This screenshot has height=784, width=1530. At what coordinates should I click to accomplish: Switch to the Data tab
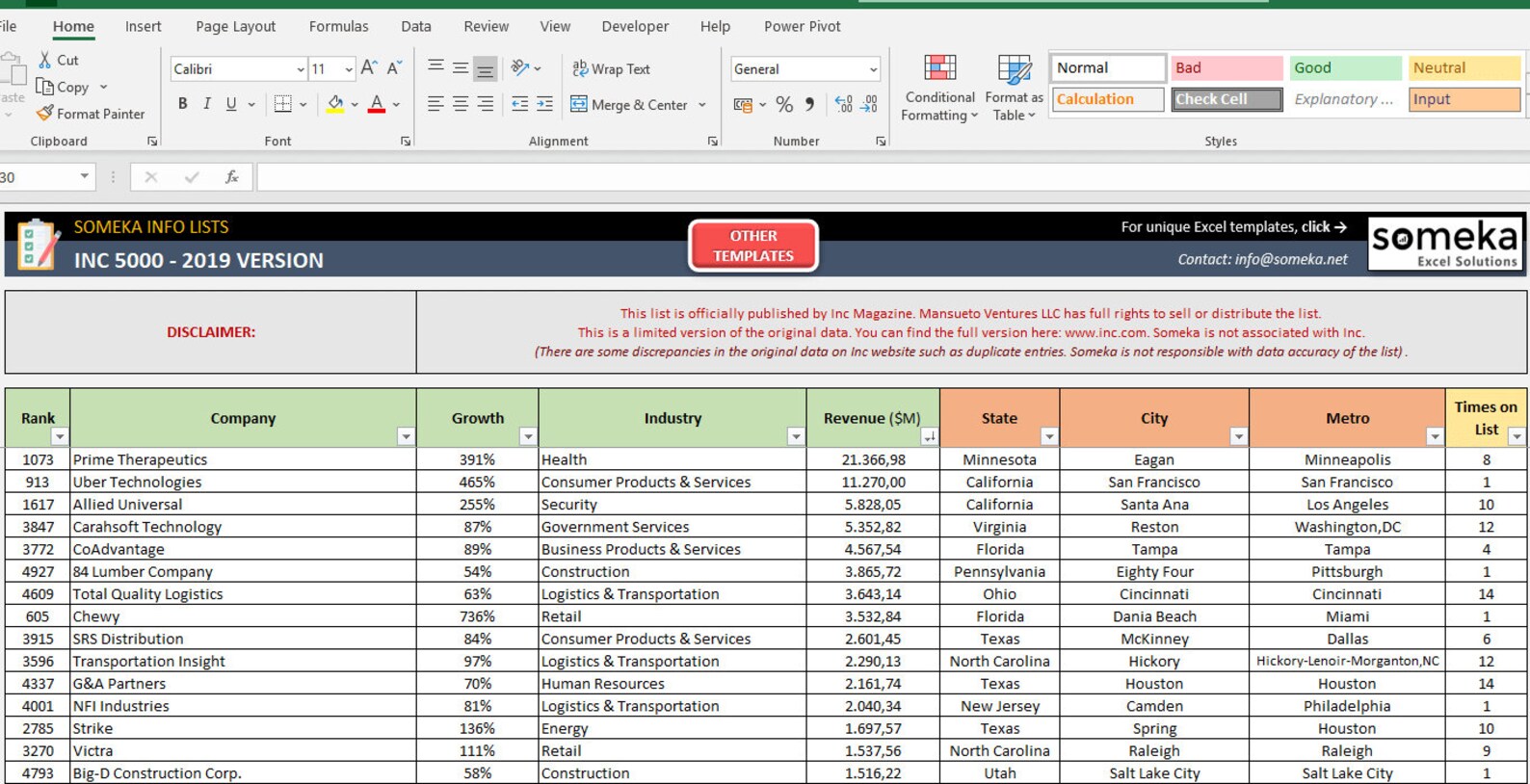click(x=416, y=27)
